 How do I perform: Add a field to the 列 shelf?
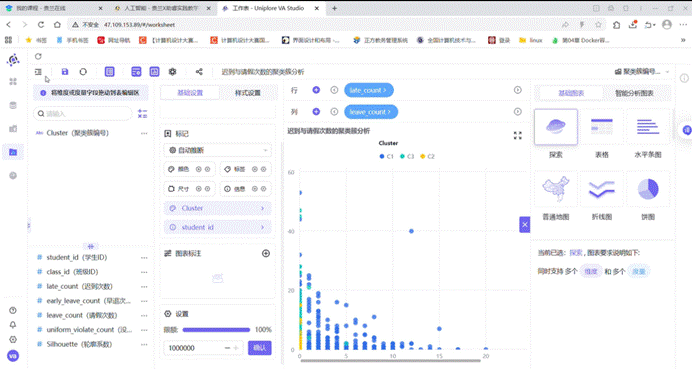316,112
